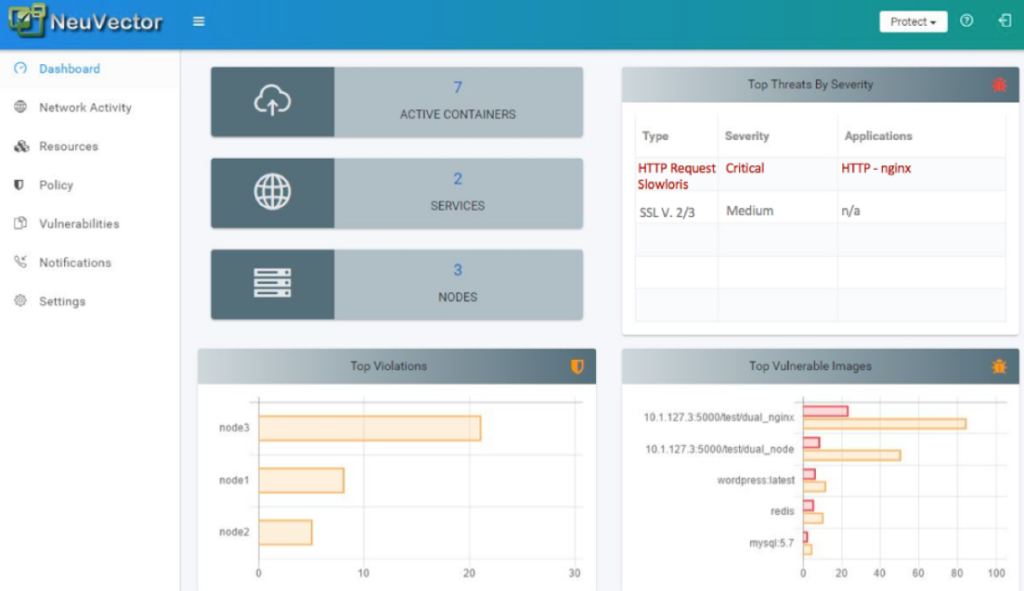Image resolution: width=1024 pixels, height=591 pixels.
Task: Open the Protect mode dropdown
Action: (912, 20)
